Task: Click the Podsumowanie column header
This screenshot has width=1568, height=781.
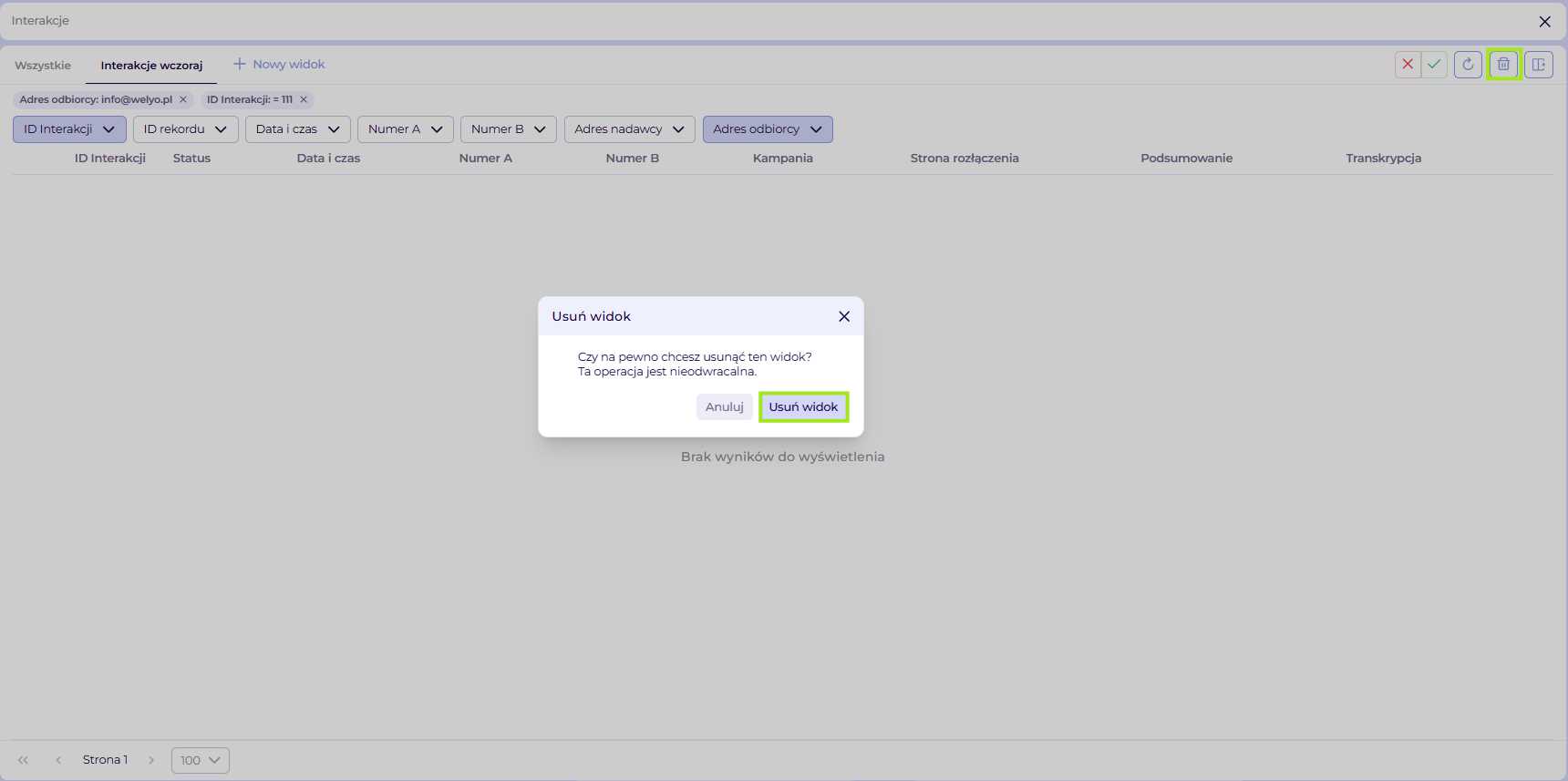Action: tap(1186, 158)
